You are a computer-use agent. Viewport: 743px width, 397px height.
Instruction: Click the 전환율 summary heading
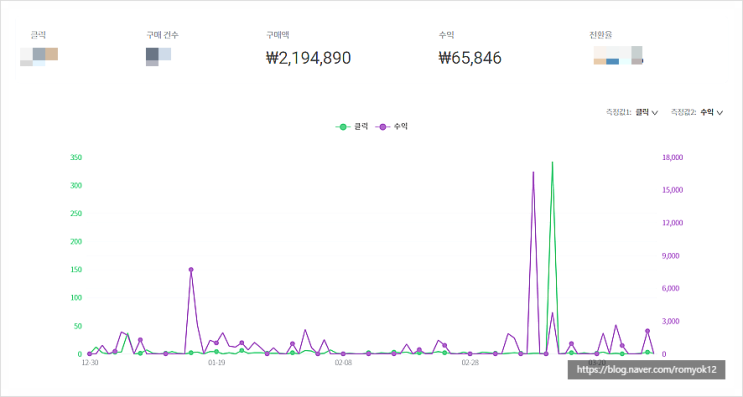(601, 35)
